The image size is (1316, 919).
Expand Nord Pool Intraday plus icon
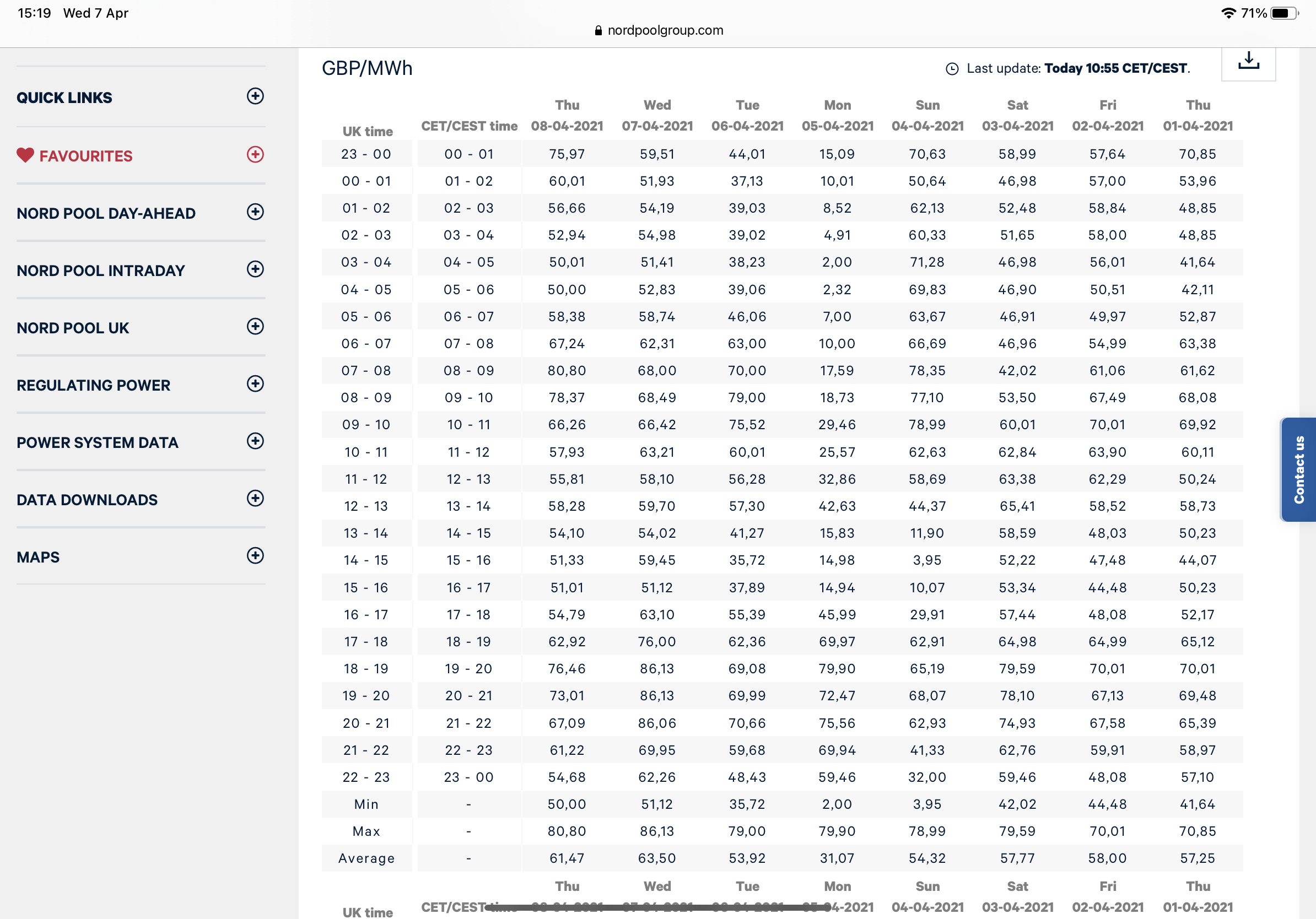tap(255, 269)
